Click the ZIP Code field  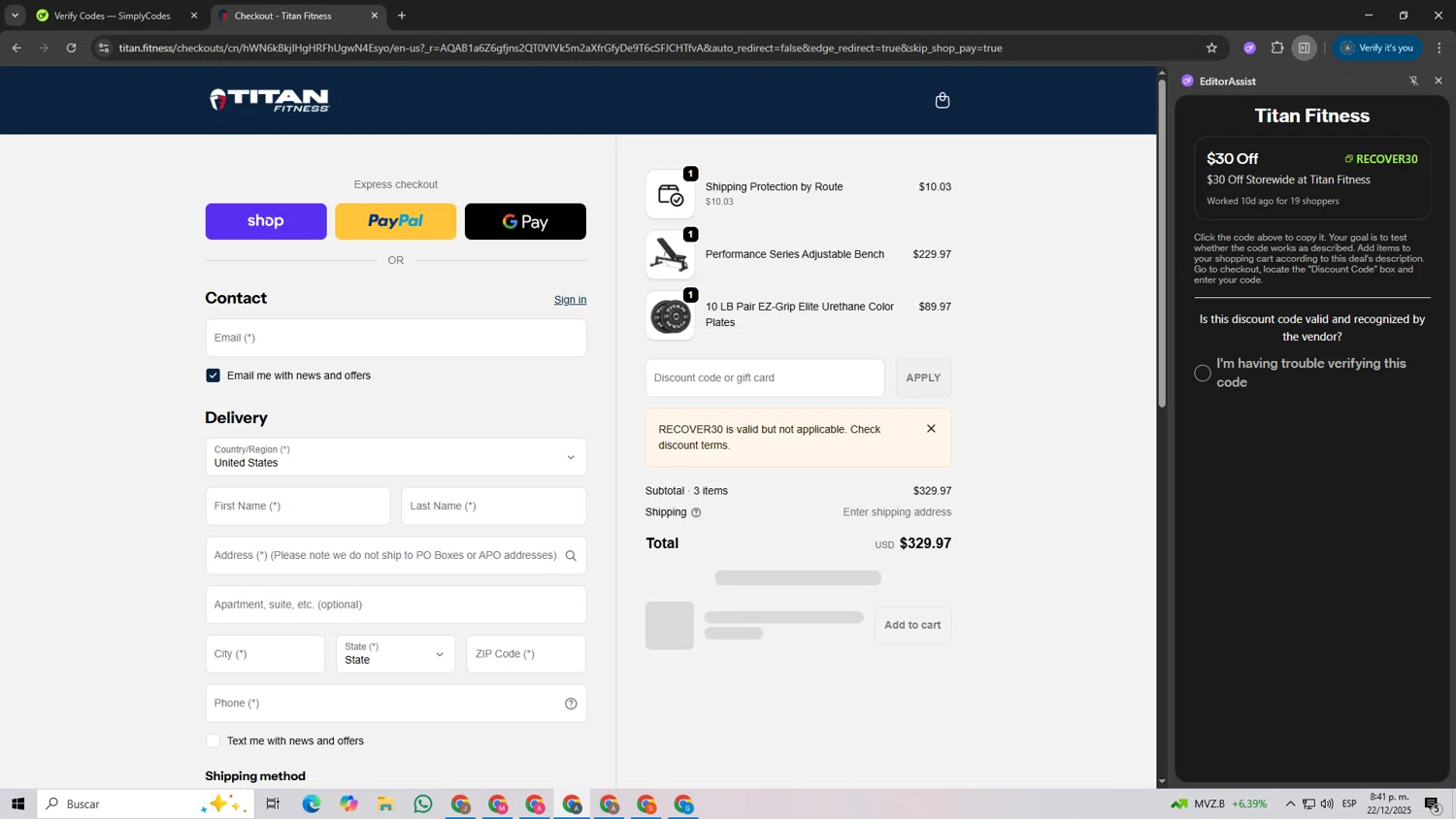[526, 654]
